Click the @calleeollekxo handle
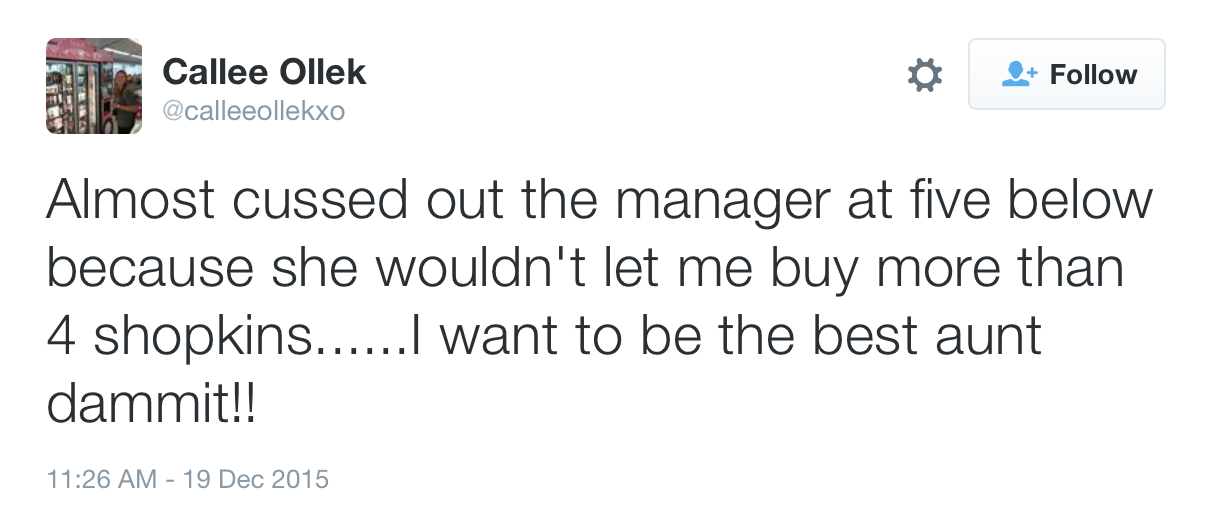 (x=253, y=112)
